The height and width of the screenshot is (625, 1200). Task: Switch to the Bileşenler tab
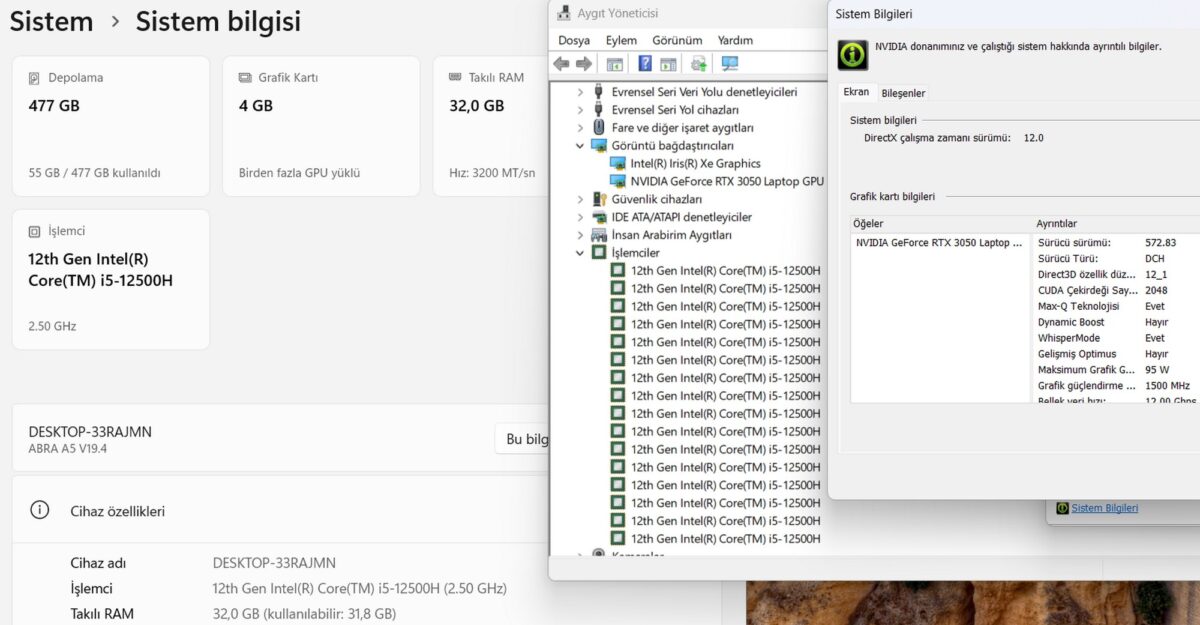(x=903, y=93)
